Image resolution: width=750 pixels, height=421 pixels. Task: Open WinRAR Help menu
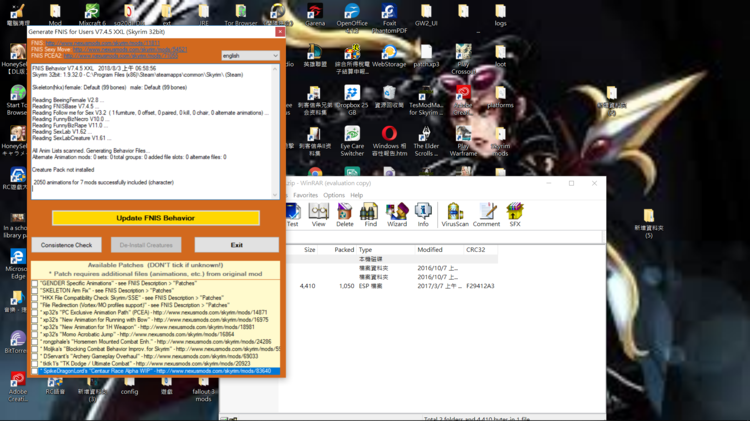tap(356, 195)
